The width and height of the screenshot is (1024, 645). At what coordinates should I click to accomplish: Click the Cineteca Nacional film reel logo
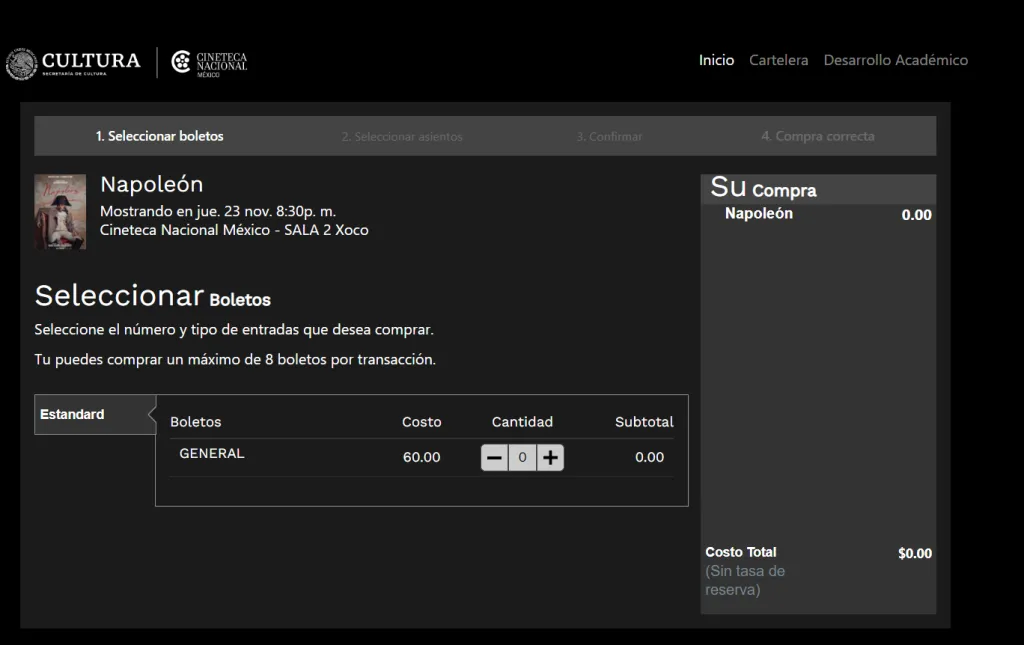coord(181,62)
